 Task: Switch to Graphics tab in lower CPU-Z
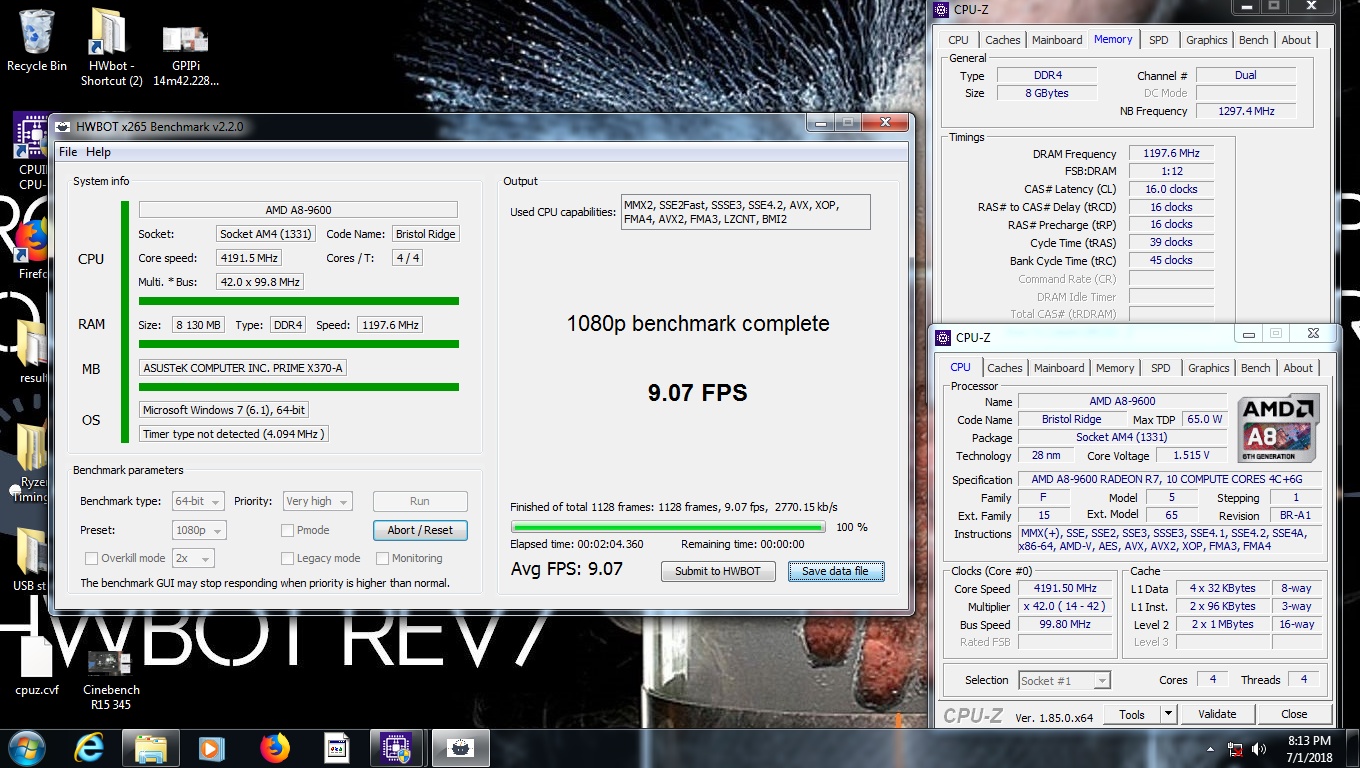1208,368
